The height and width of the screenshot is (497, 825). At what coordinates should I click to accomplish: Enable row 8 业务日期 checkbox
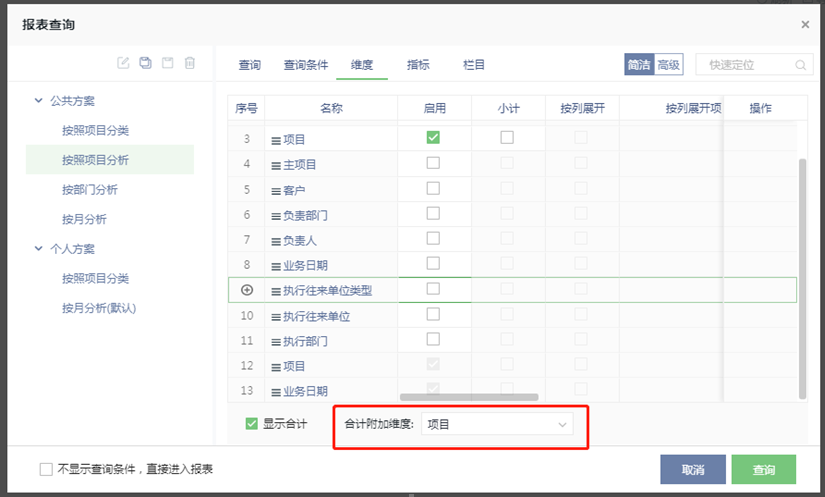[x=433, y=263]
